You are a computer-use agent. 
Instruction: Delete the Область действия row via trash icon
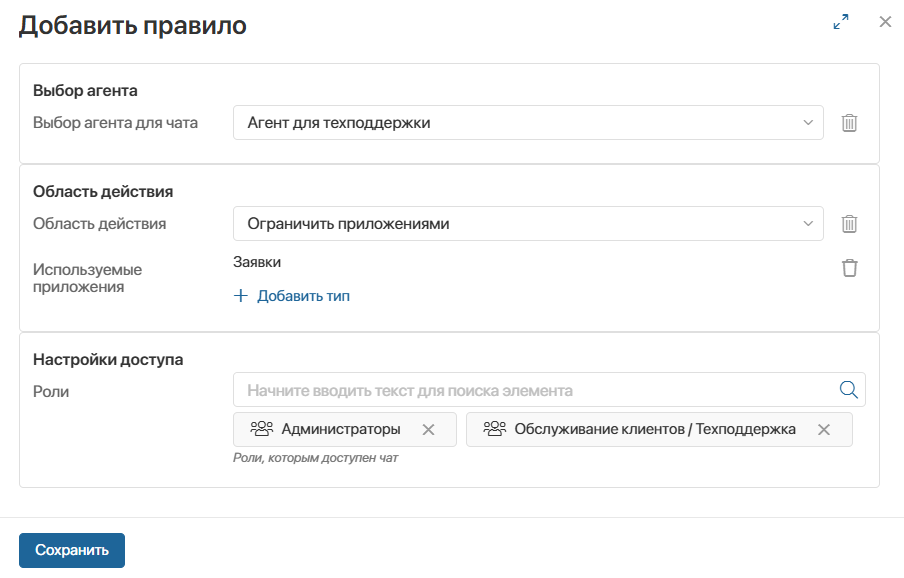pos(849,224)
